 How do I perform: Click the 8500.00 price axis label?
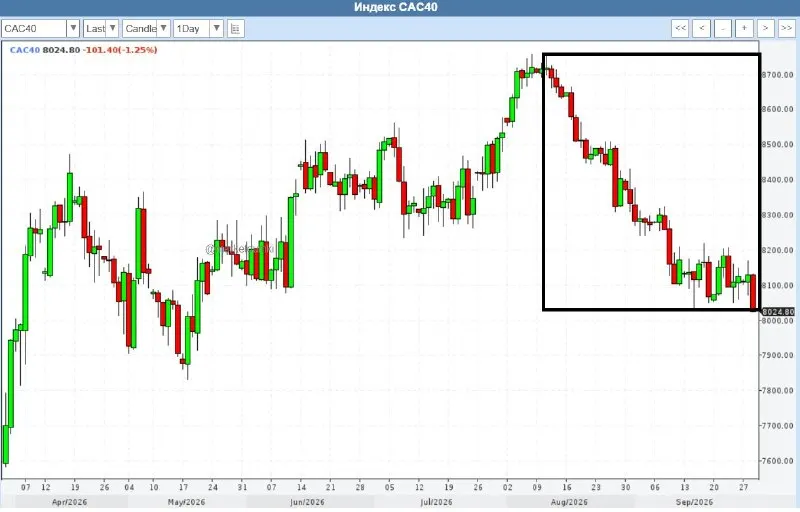pos(778,144)
